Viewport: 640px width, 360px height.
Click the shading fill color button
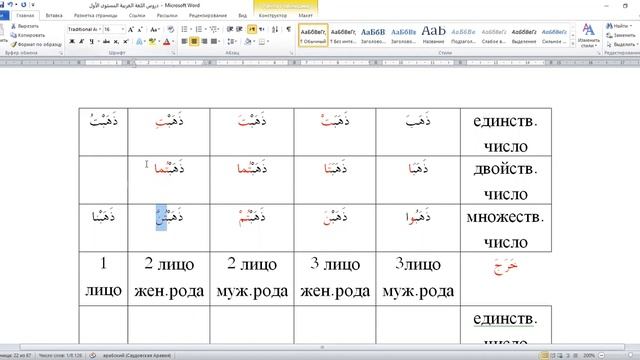249,41
